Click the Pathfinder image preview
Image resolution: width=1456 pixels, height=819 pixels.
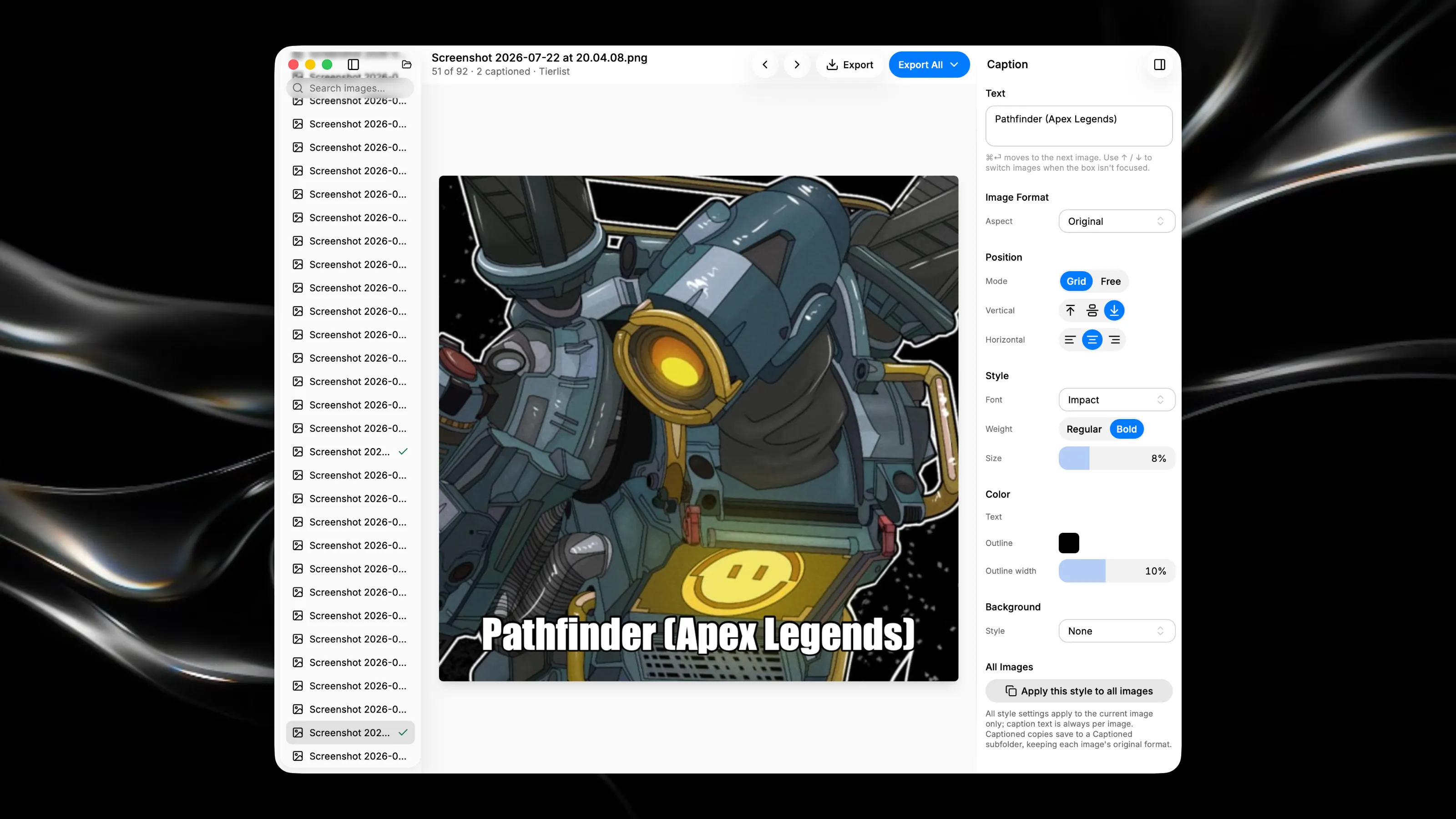point(698,429)
